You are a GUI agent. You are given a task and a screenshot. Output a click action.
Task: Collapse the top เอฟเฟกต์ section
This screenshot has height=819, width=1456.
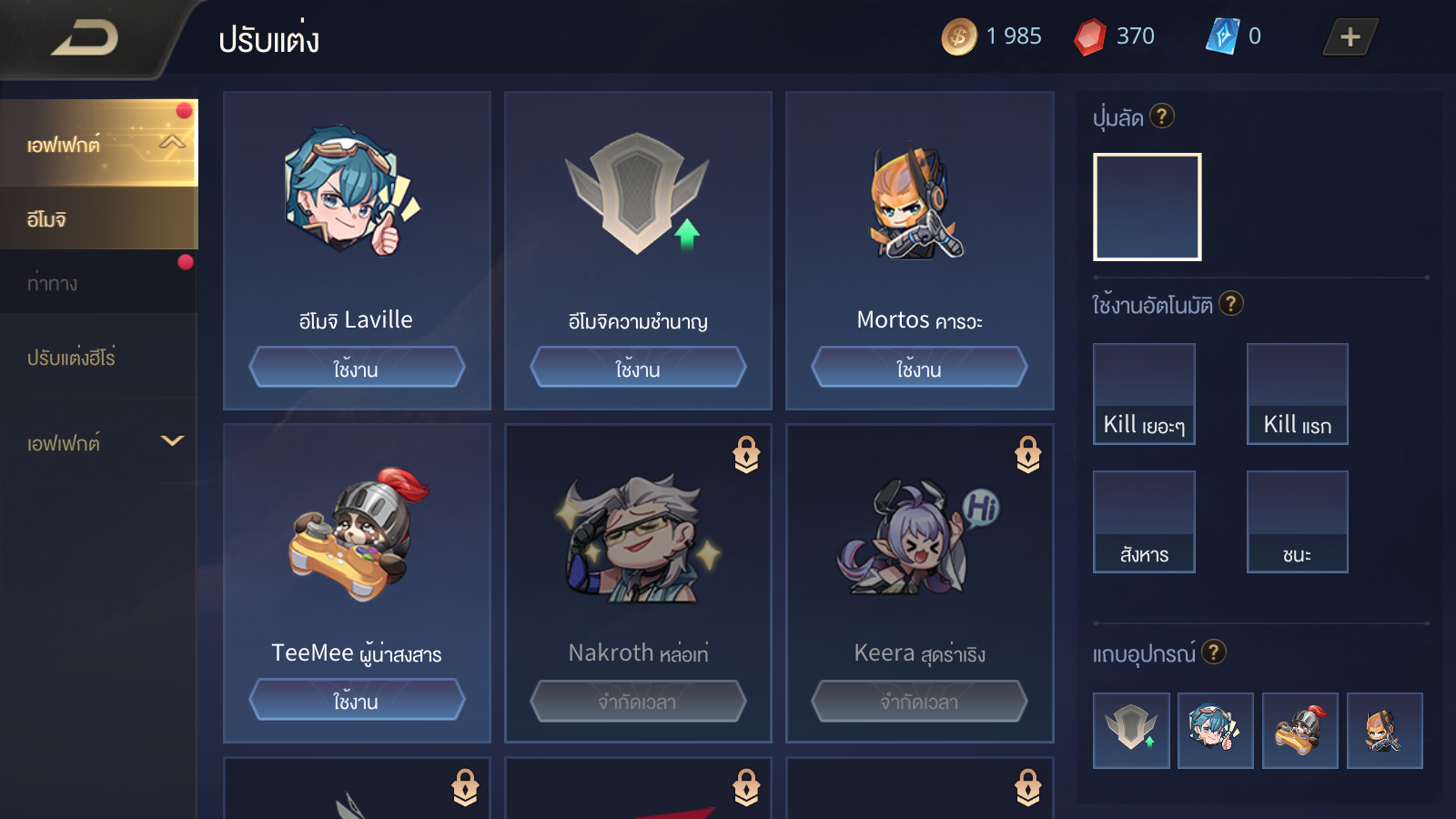pyautogui.click(x=172, y=142)
